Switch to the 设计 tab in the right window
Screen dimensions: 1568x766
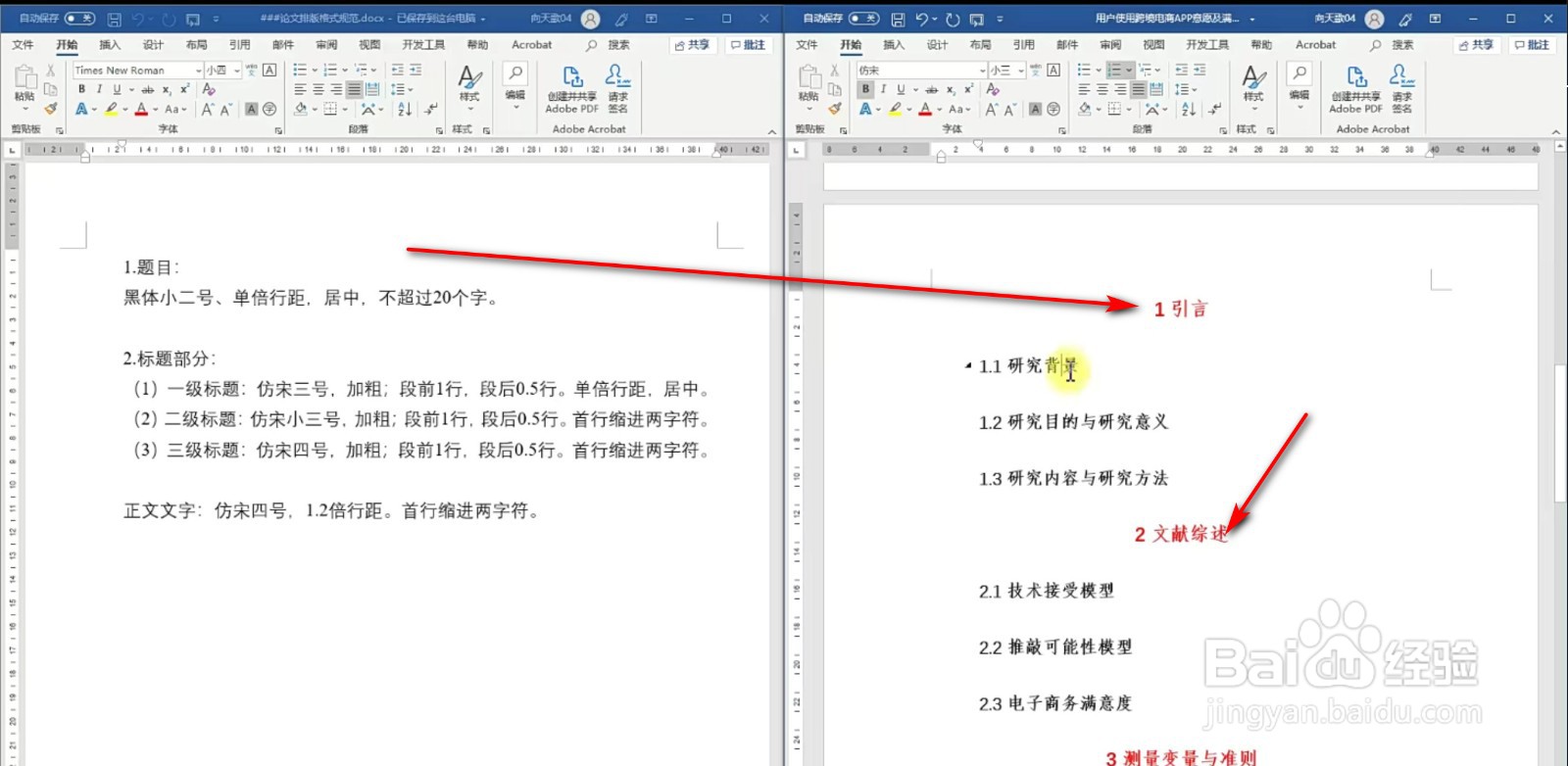click(x=938, y=45)
